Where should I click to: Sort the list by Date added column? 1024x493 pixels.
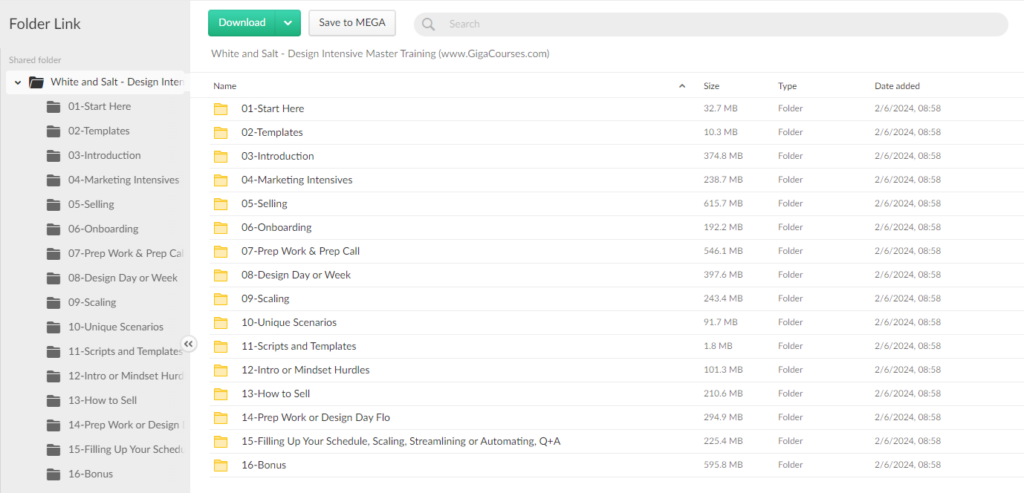(x=897, y=86)
